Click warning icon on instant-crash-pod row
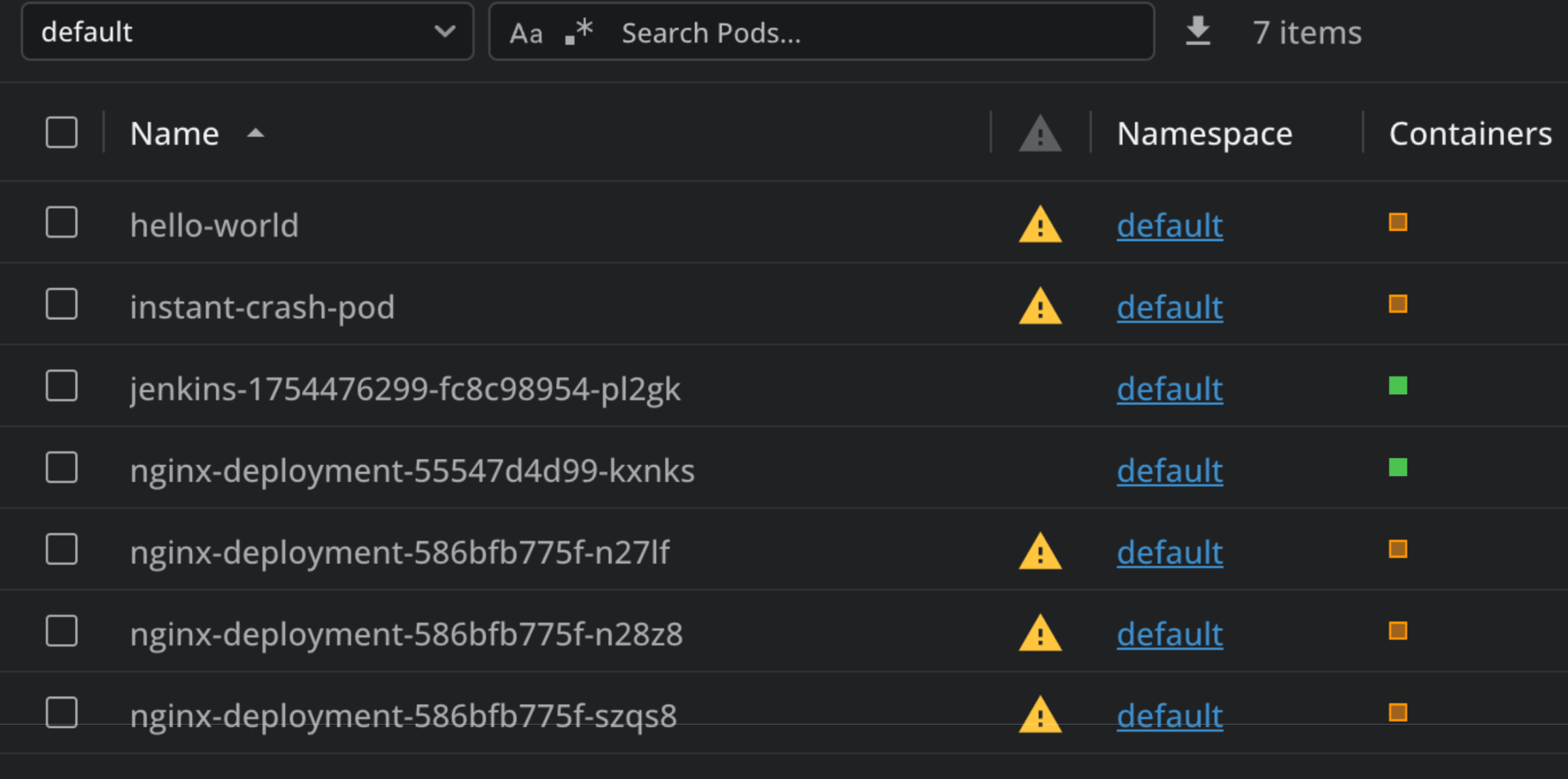The height and width of the screenshot is (779, 1568). (1040, 307)
